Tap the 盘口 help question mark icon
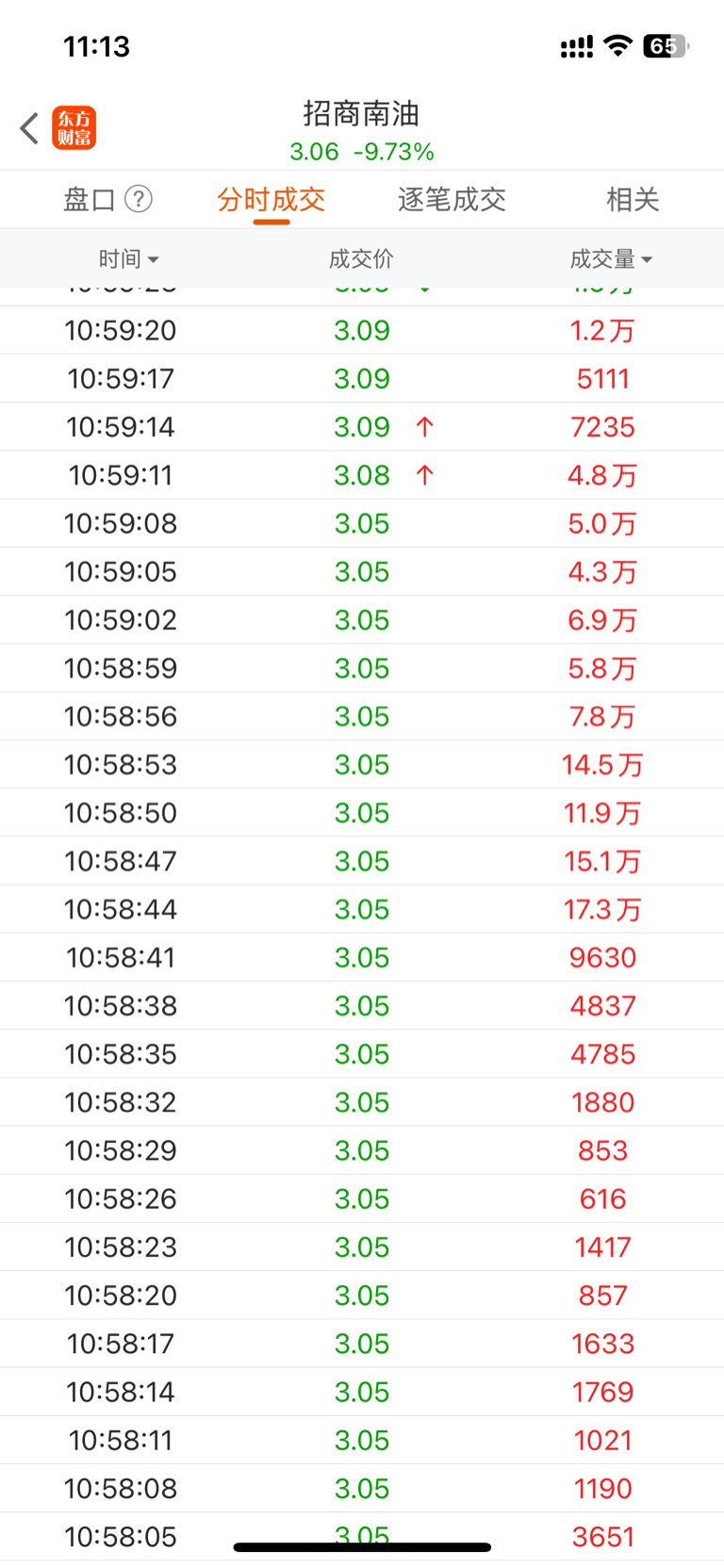724x1568 pixels. [139, 199]
